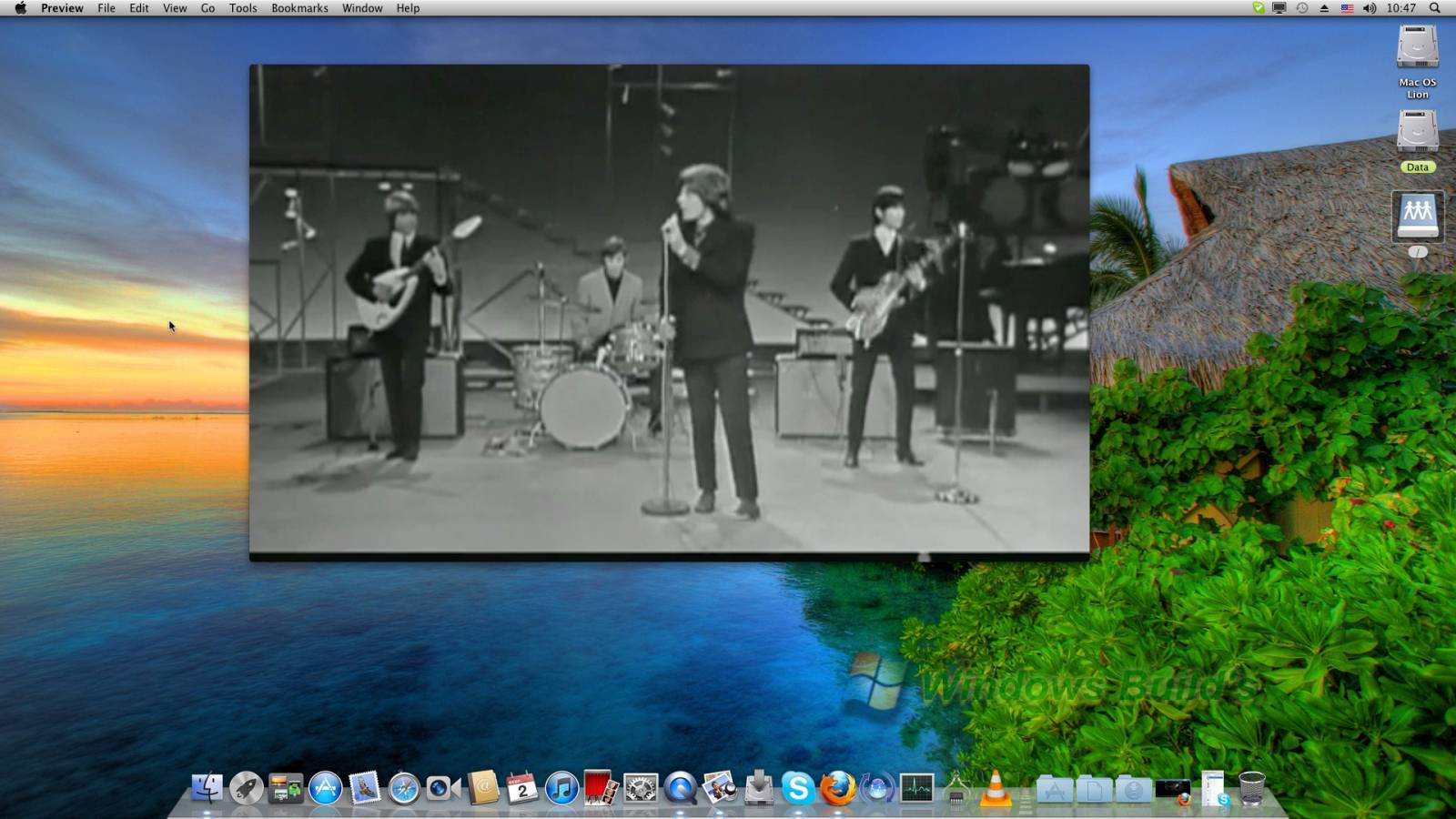The height and width of the screenshot is (819, 1456).
Task: Open the Window menu
Action: pos(362,8)
